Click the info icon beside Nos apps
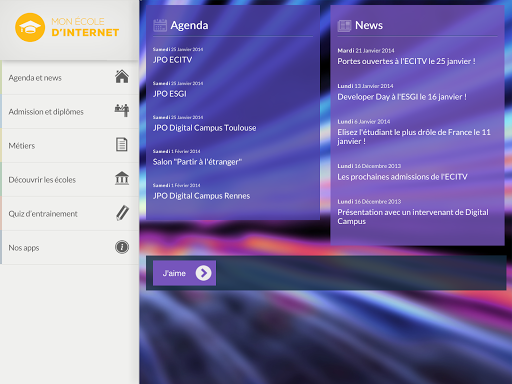Viewport: 512px width, 384px height. pyautogui.click(x=122, y=247)
